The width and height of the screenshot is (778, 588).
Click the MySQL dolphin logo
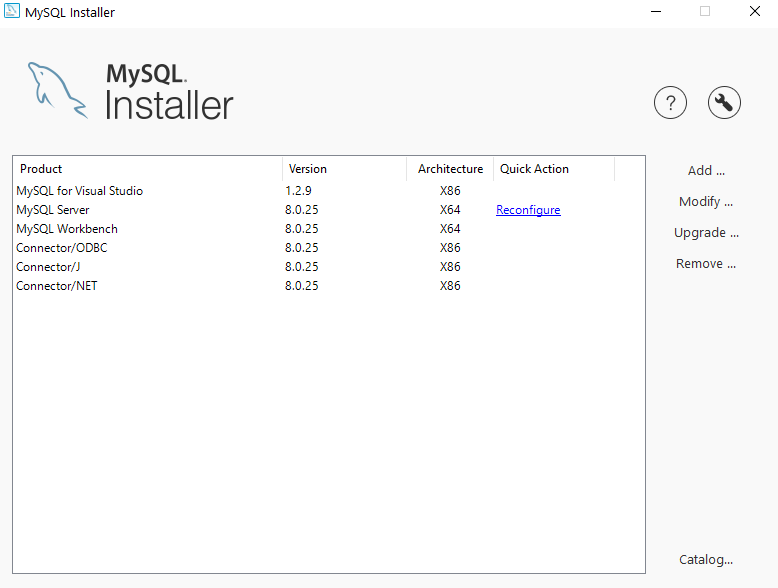(x=56, y=90)
